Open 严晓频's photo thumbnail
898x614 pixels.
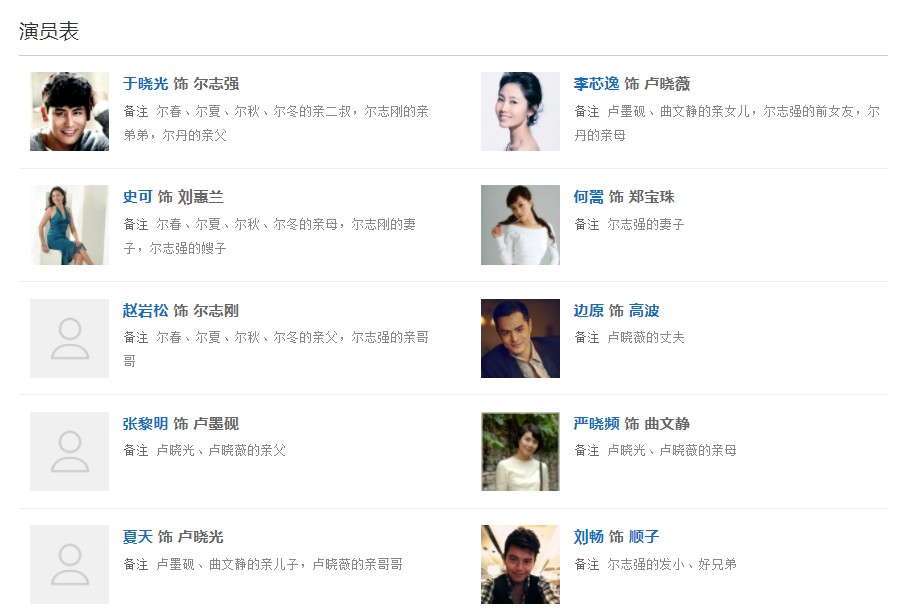coord(520,451)
